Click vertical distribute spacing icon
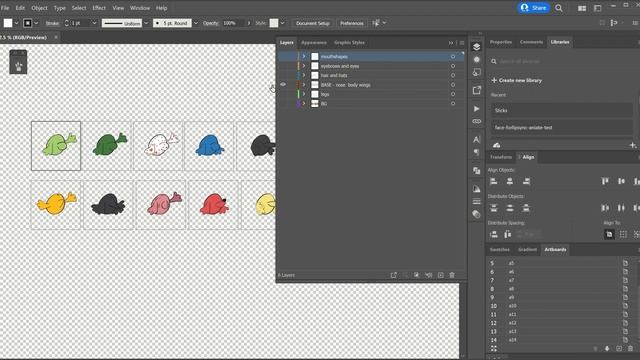Viewport: 640px width, 360px height. (x=493, y=234)
